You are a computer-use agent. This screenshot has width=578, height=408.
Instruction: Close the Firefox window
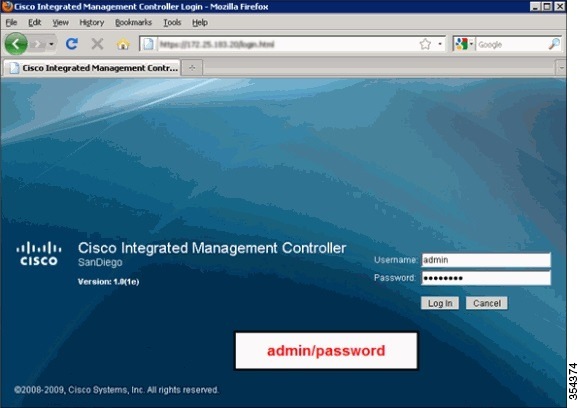(x=560, y=6)
